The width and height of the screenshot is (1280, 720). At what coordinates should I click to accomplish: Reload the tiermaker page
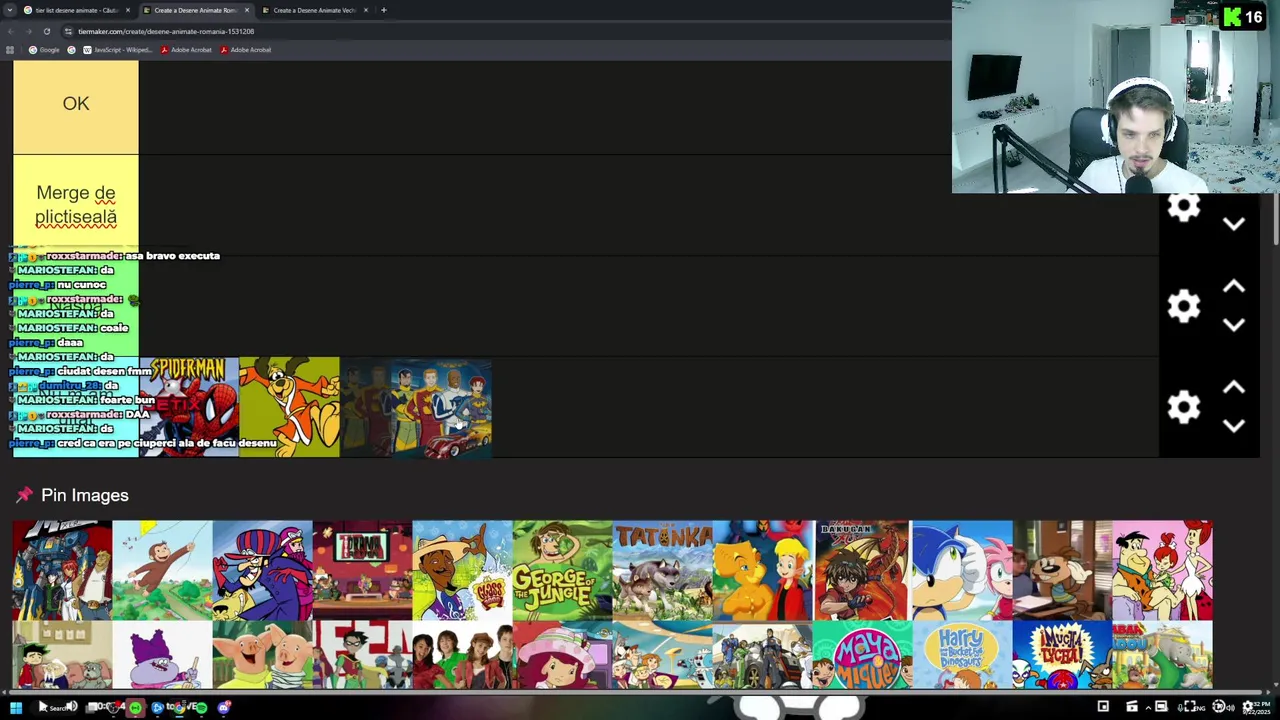click(x=46, y=31)
